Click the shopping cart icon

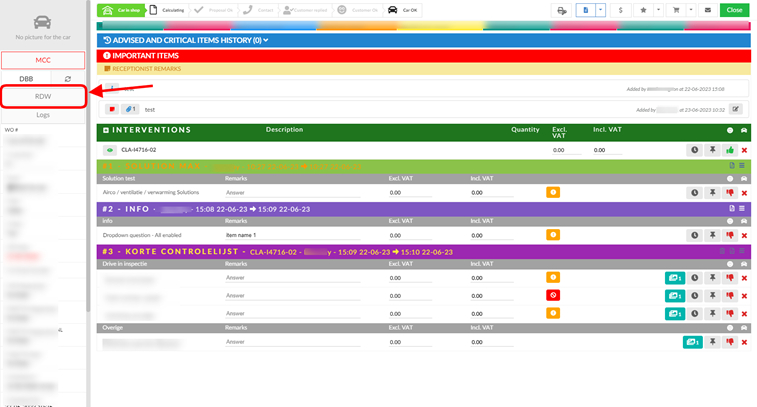tap(676, 10)
